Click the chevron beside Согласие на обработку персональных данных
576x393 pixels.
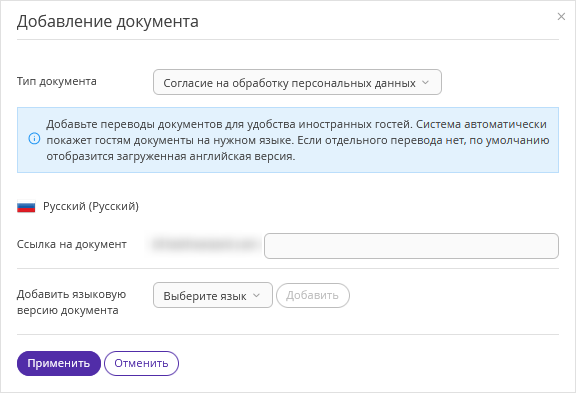point(425,83)
